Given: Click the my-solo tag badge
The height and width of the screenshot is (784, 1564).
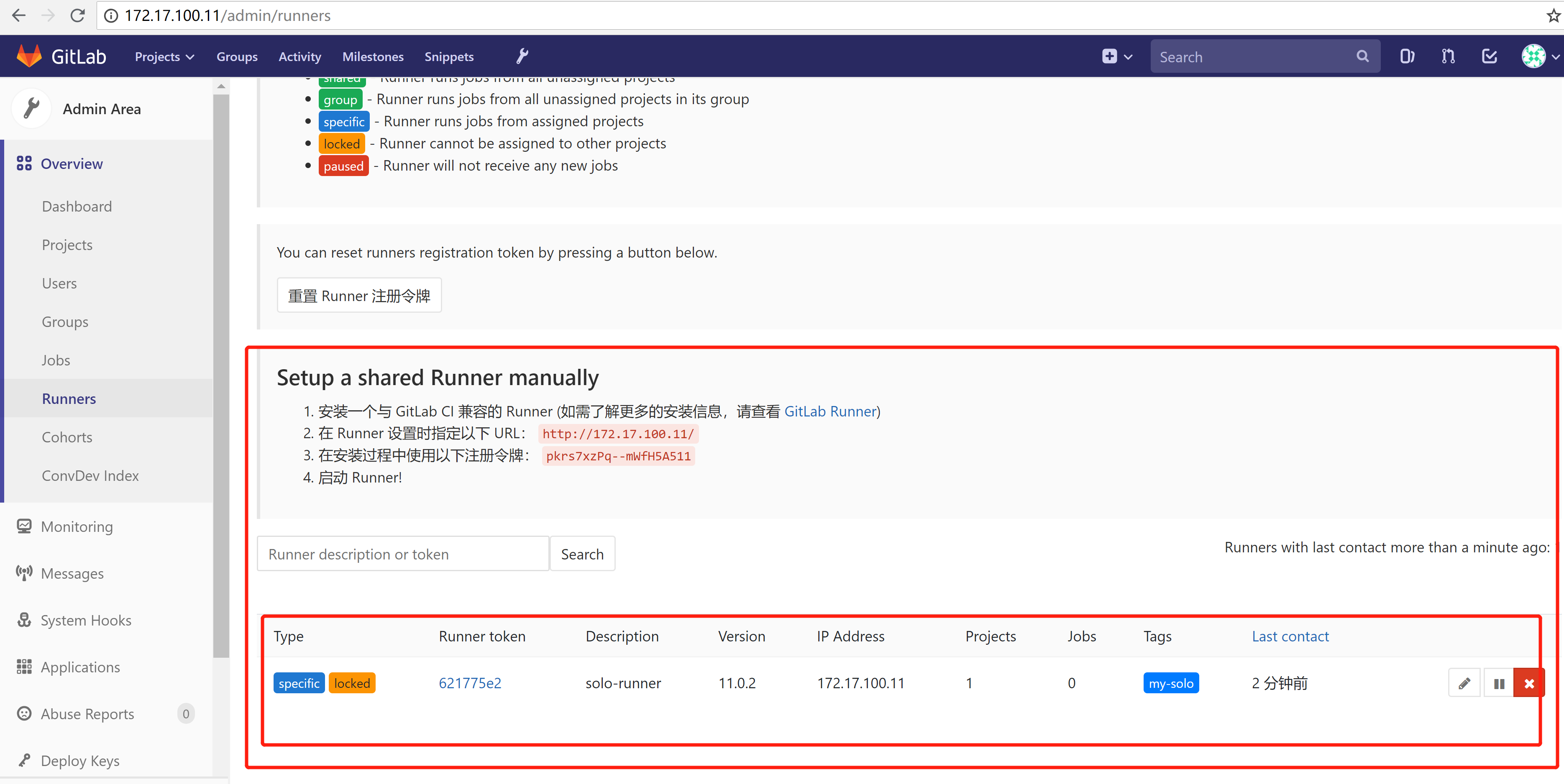Looking at the screenshot, I should coord(1170,683).
